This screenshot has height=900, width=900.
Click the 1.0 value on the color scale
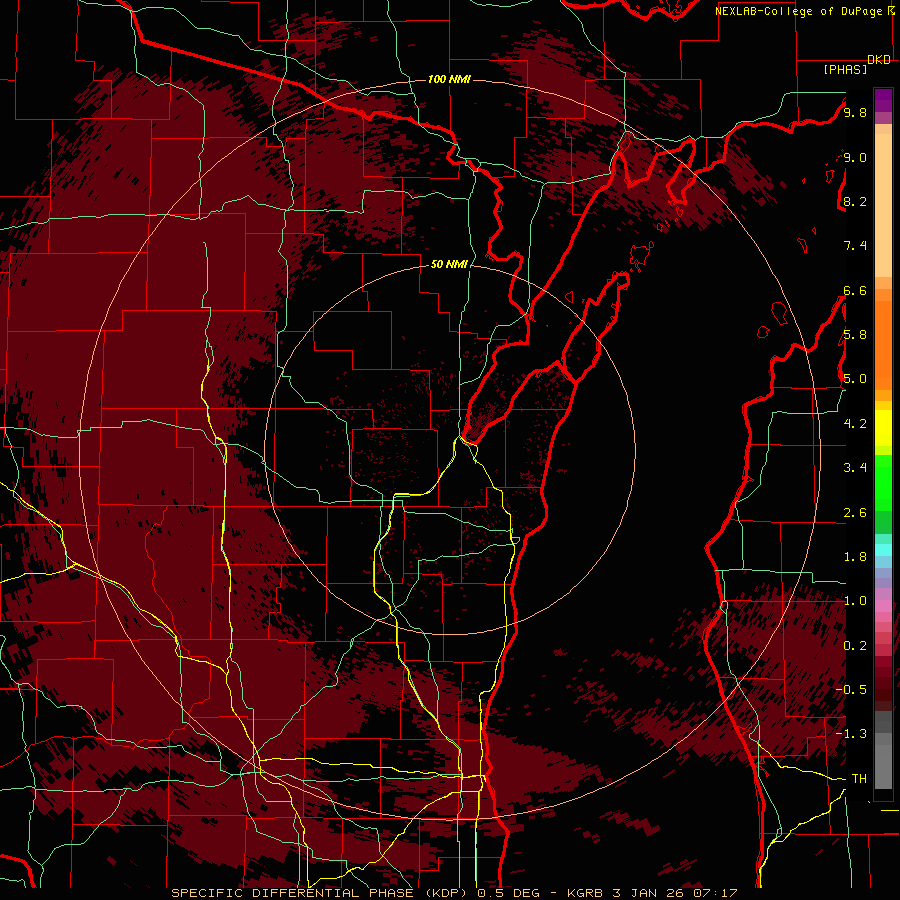coord(855,601)
